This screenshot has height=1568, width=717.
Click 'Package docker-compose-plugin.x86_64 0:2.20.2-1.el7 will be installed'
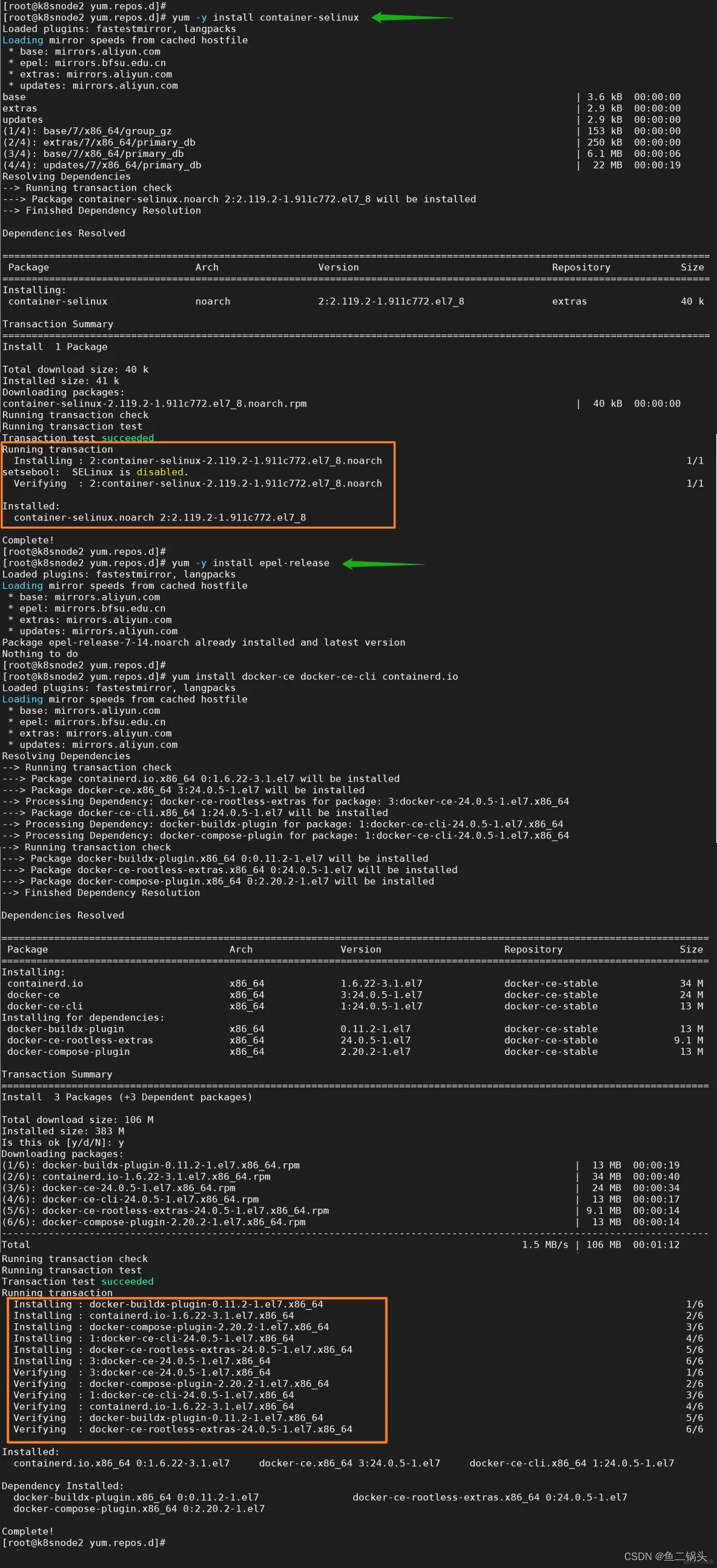pos(233,882)
